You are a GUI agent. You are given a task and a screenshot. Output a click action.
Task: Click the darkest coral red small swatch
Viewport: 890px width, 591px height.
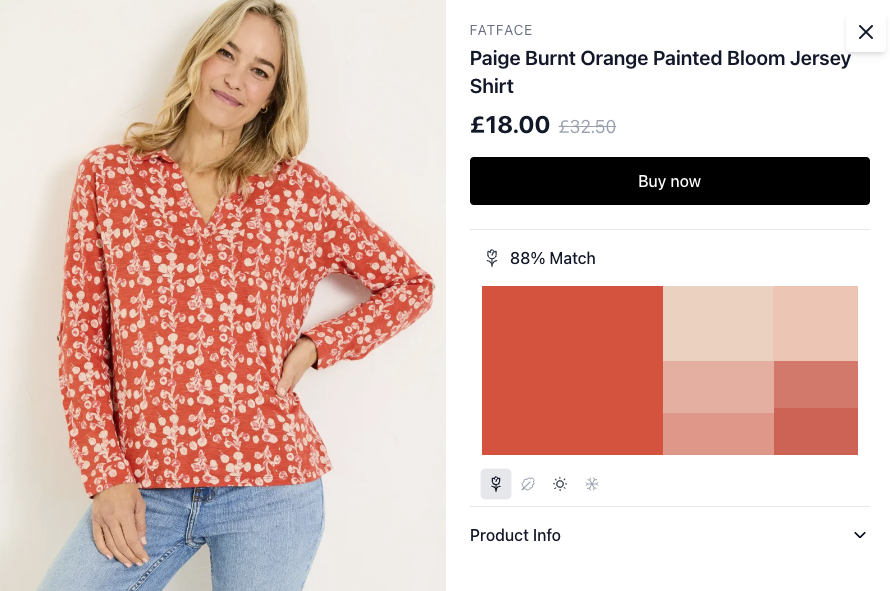815,432
